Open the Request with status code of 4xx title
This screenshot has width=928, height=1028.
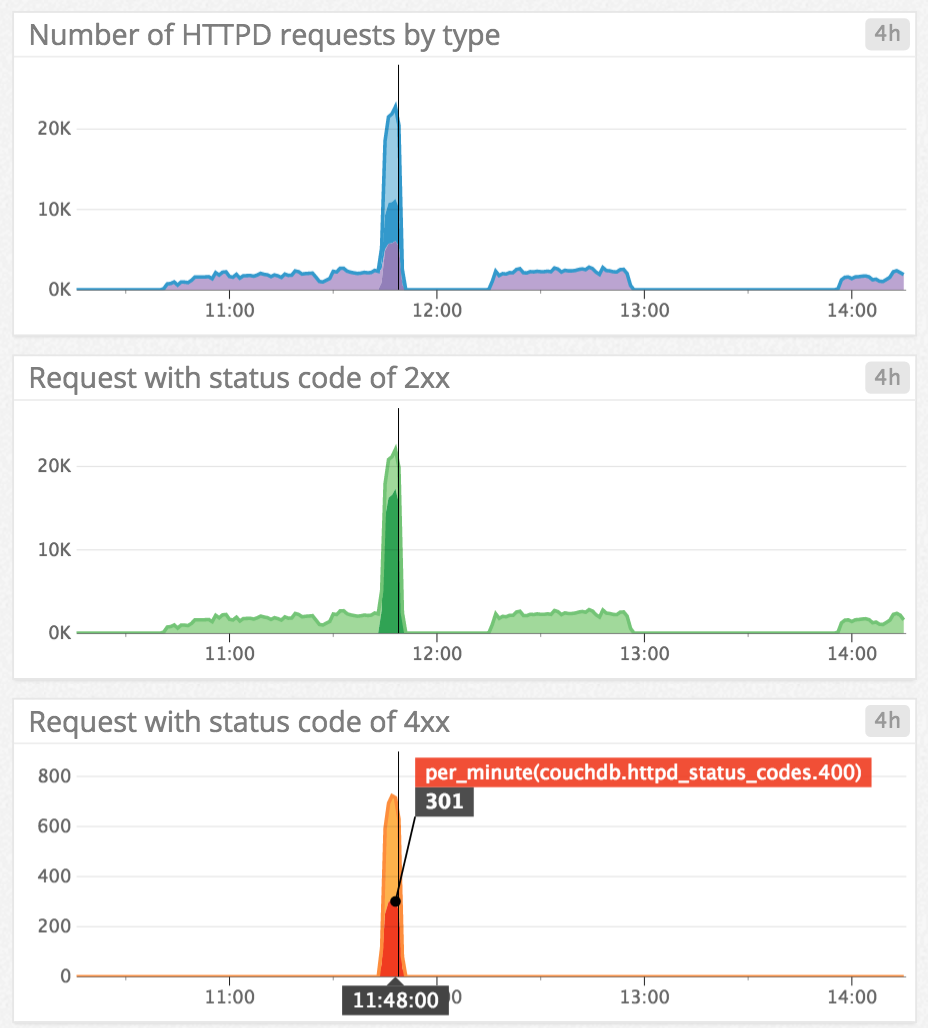240,721
